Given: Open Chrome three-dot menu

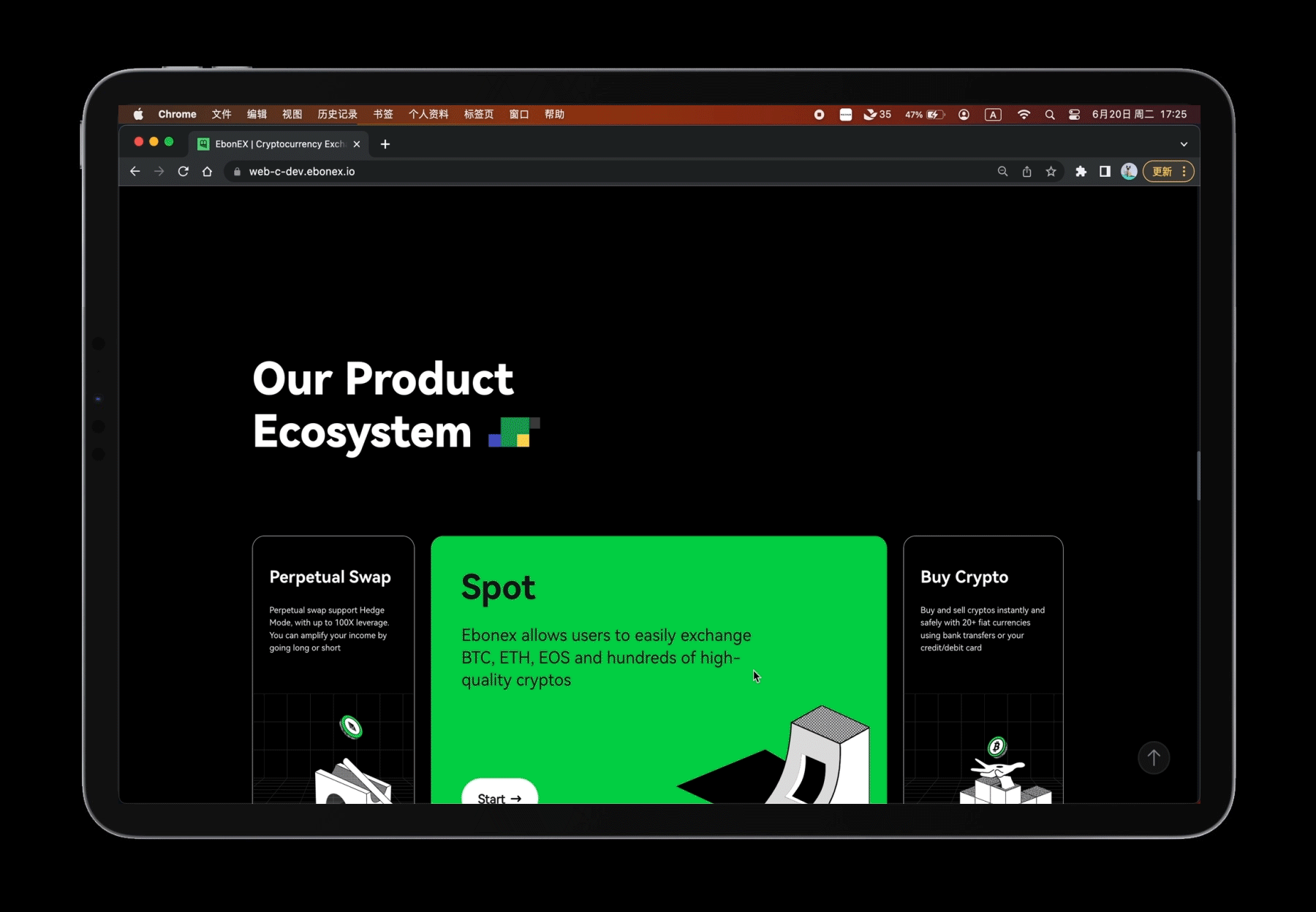Looking at the screenshot, I should 1184,172.
